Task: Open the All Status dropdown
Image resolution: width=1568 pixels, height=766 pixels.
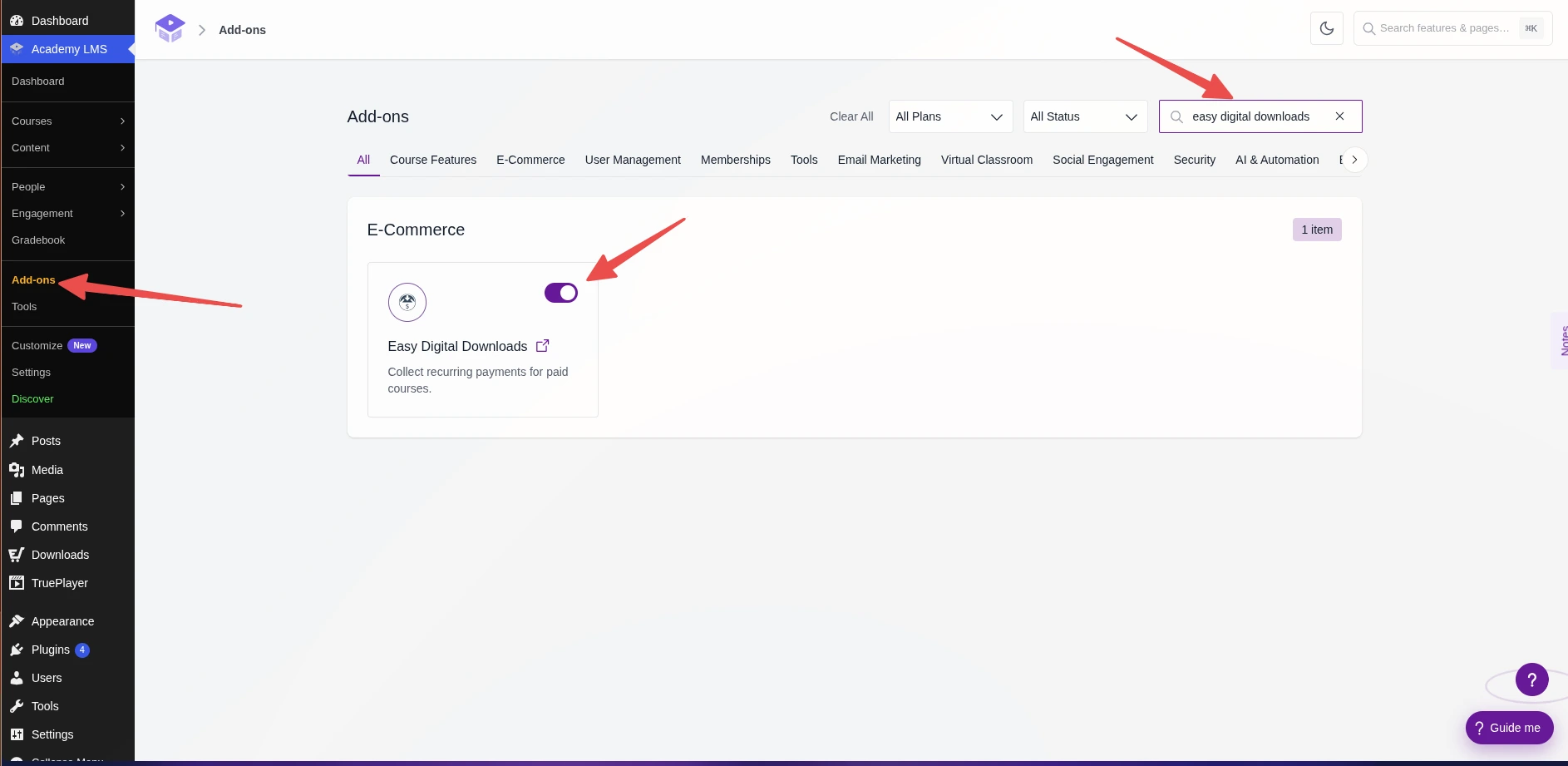Action: (x=1085, y=116)
